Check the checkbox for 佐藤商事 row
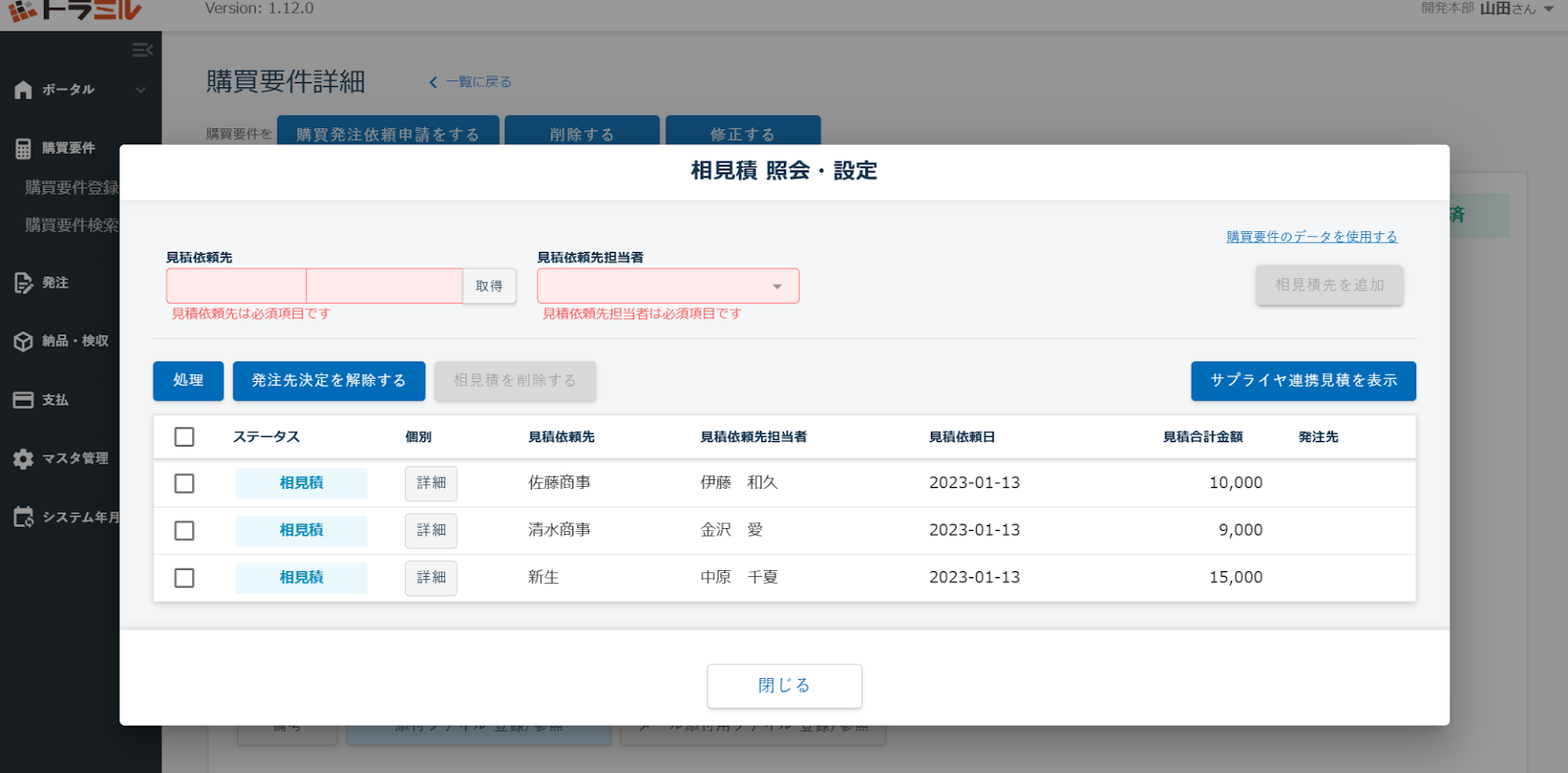Viewport: 1568px width, 773px height. point(184,483)
